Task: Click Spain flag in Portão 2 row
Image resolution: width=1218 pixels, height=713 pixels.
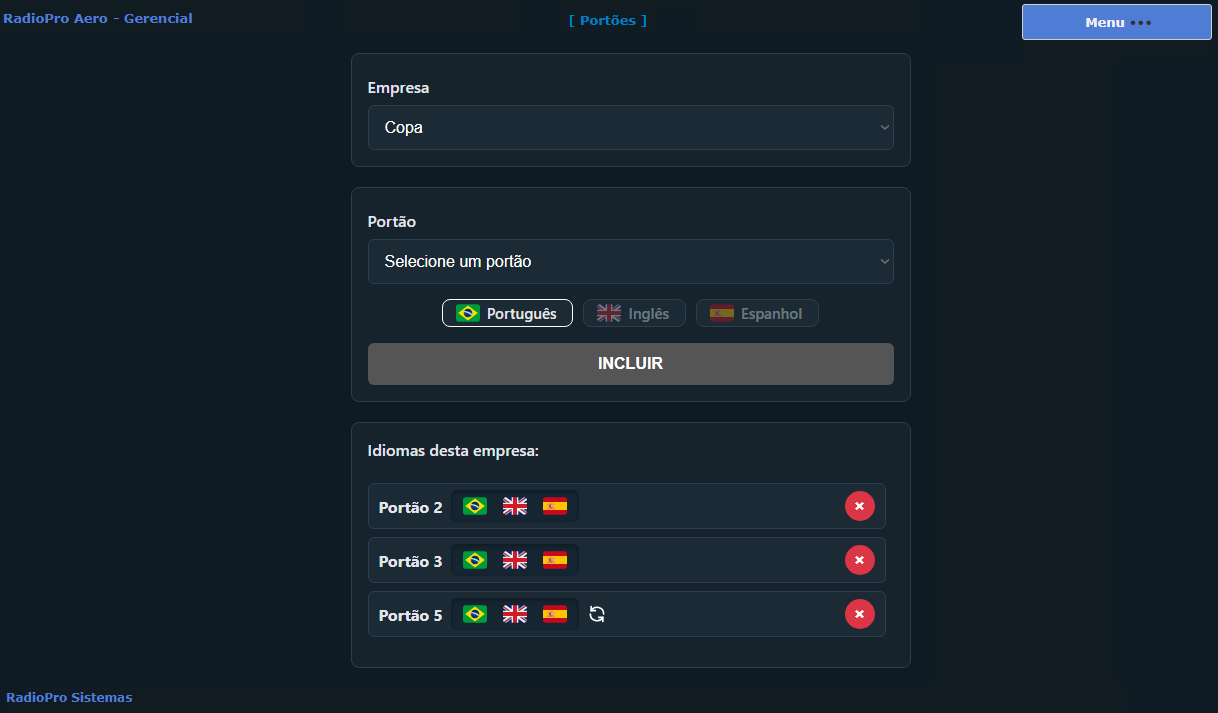Action: [555, 506]
